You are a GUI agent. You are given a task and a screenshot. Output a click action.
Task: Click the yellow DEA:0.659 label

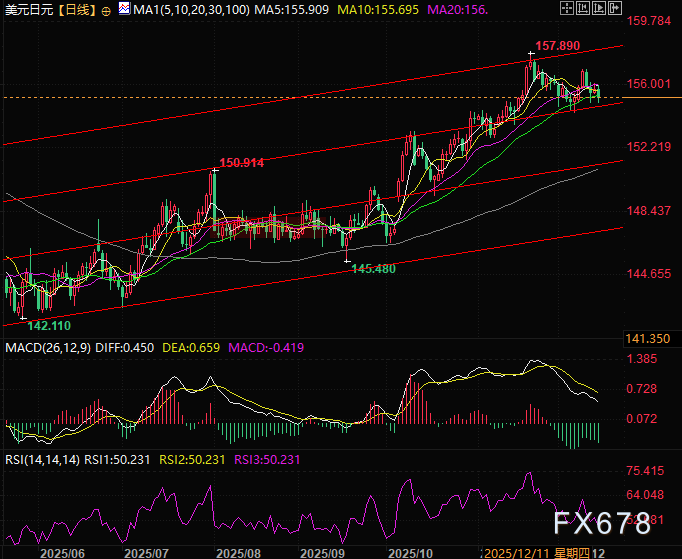194,347
